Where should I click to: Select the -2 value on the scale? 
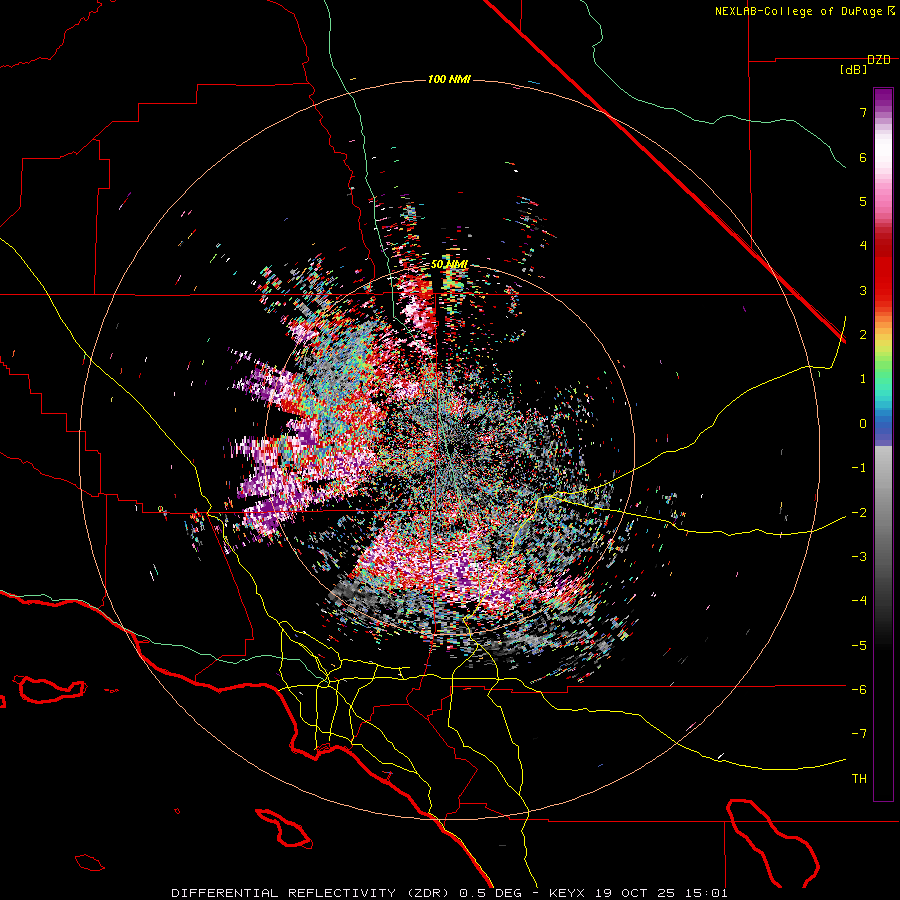click(859, 512)
